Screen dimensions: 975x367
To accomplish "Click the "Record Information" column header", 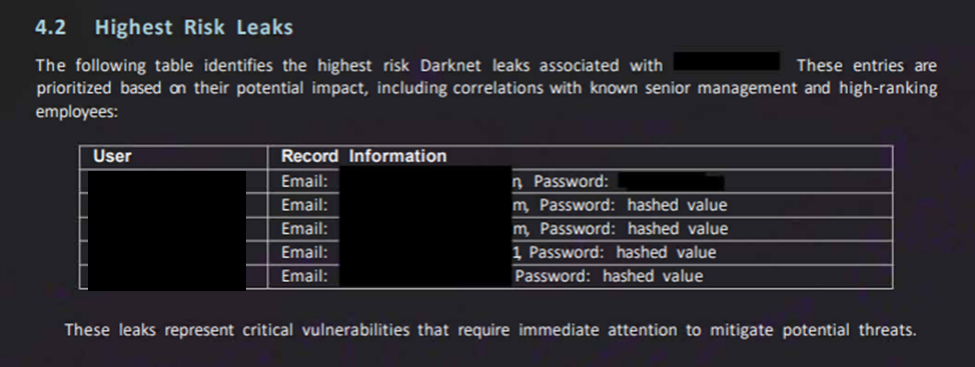I will tap(364, 156).
